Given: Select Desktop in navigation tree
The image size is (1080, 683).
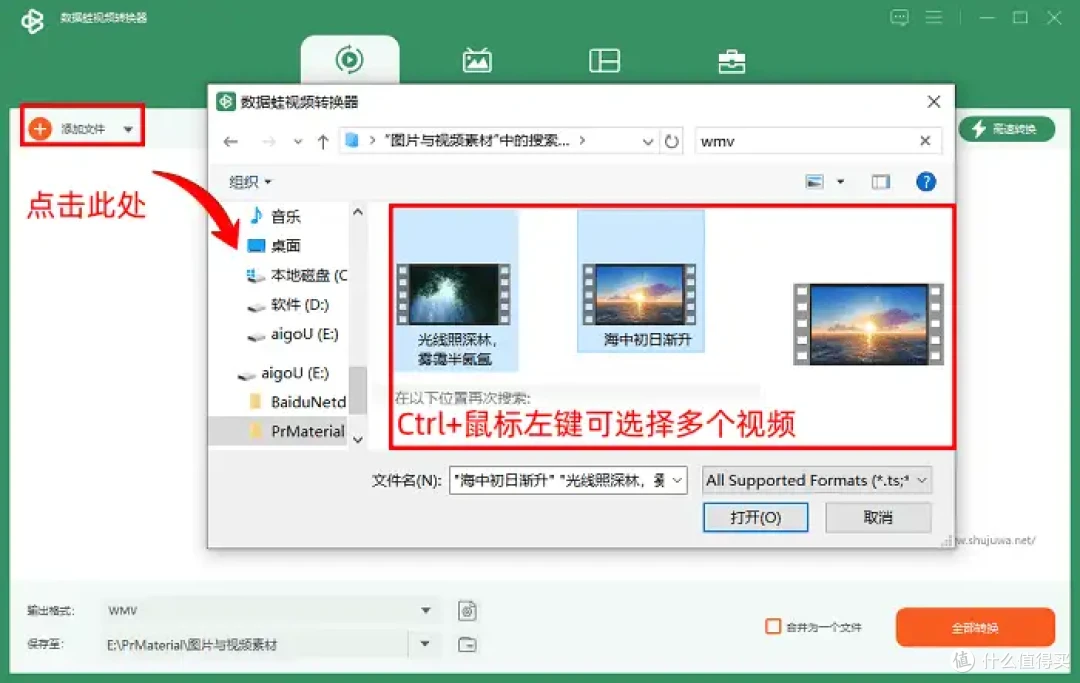Looking at the screenshot, I should click(x=274, y=245).
